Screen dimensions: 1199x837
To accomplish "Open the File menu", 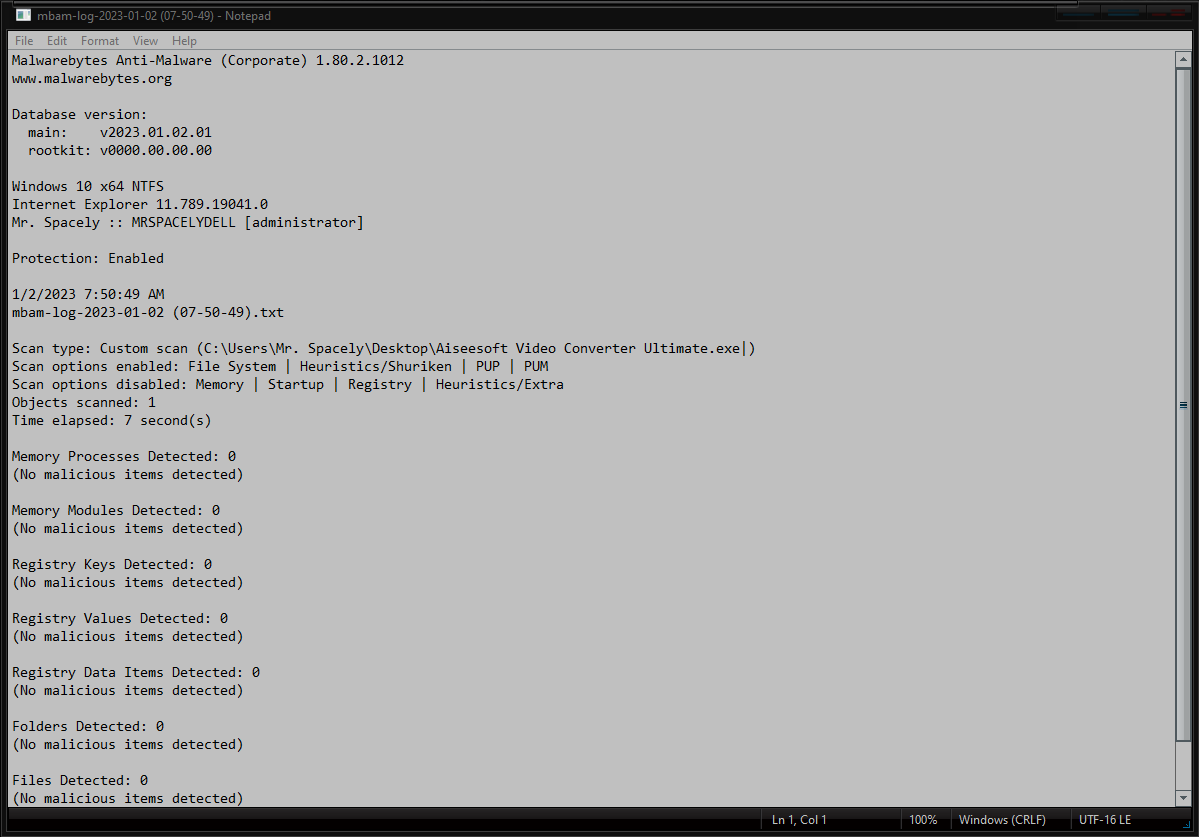I will click(x=24, y=41).
